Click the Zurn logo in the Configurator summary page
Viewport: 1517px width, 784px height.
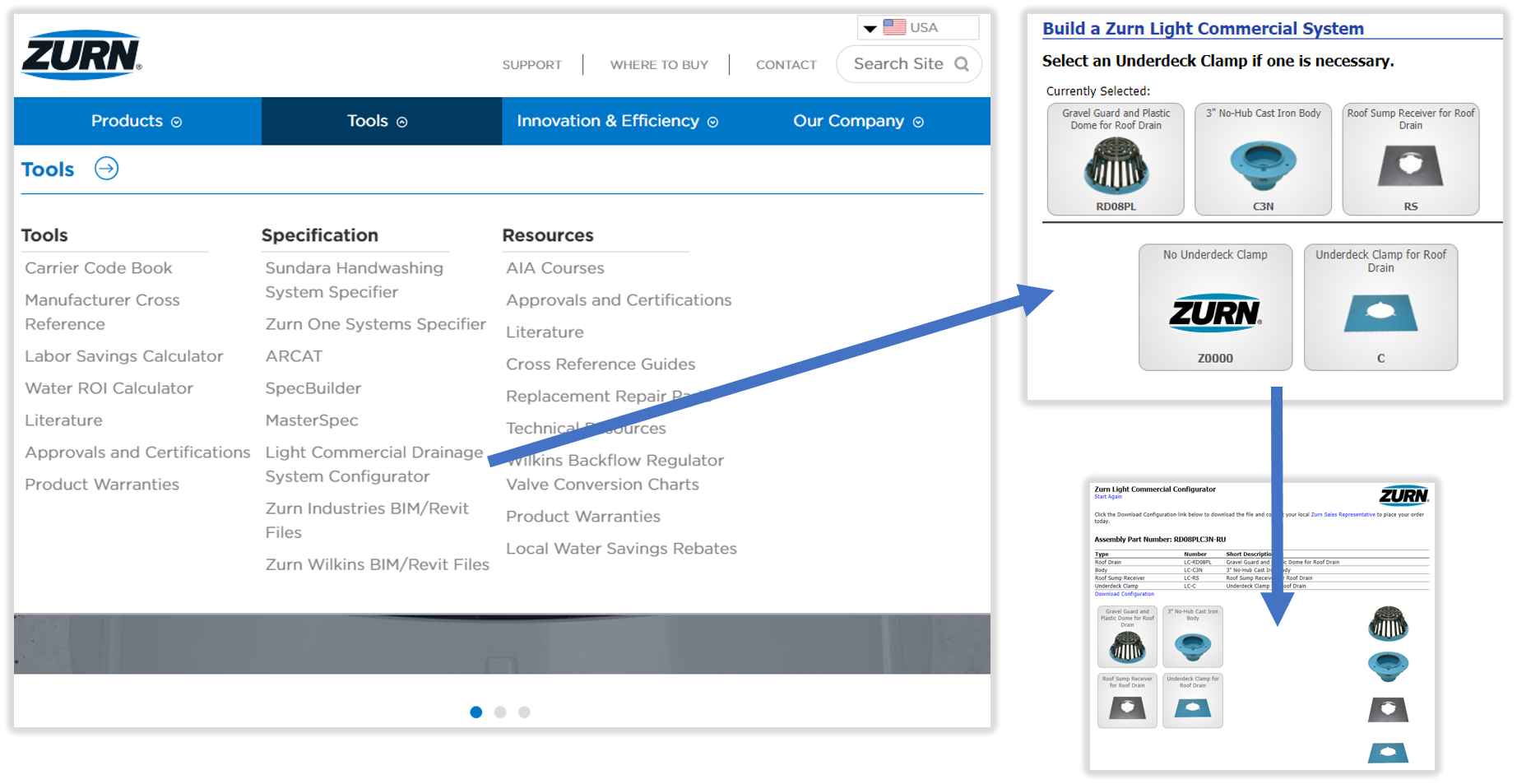(1403, 495)
